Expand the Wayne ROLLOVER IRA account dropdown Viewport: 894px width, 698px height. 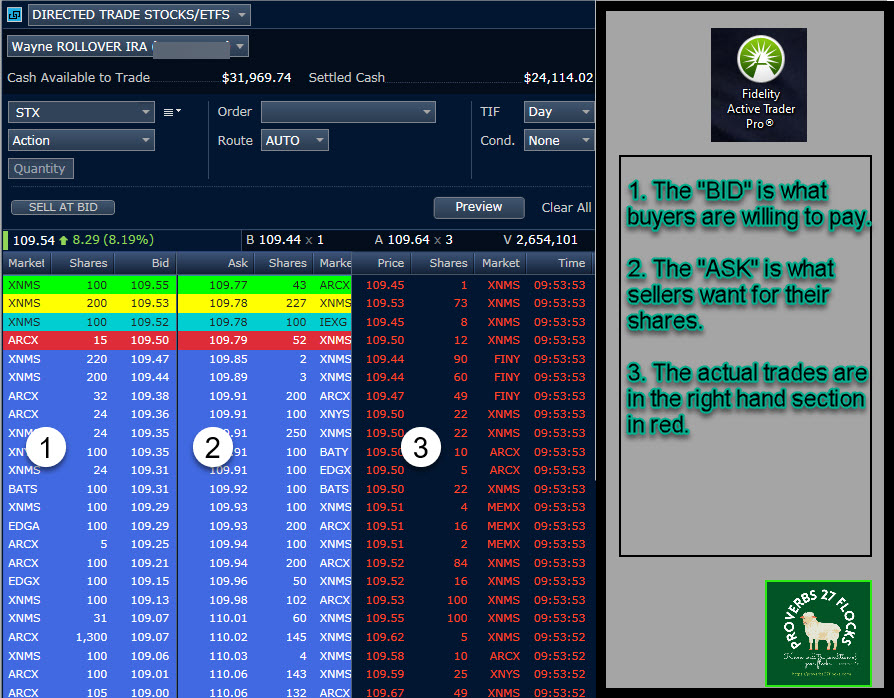pyautogui.click(x=128, y=47)
